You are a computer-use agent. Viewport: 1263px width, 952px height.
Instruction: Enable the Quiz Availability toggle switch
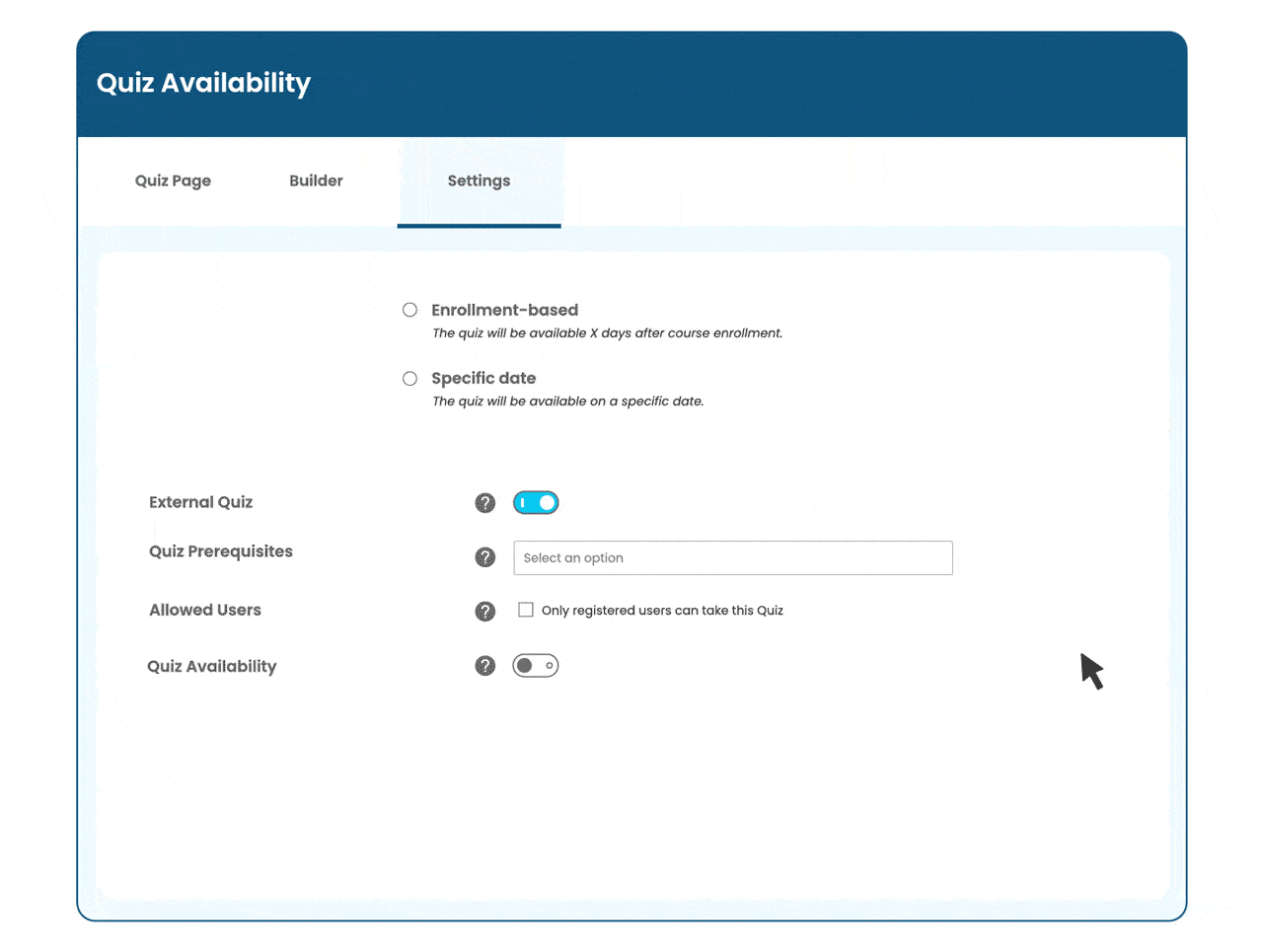coord(536,666)
